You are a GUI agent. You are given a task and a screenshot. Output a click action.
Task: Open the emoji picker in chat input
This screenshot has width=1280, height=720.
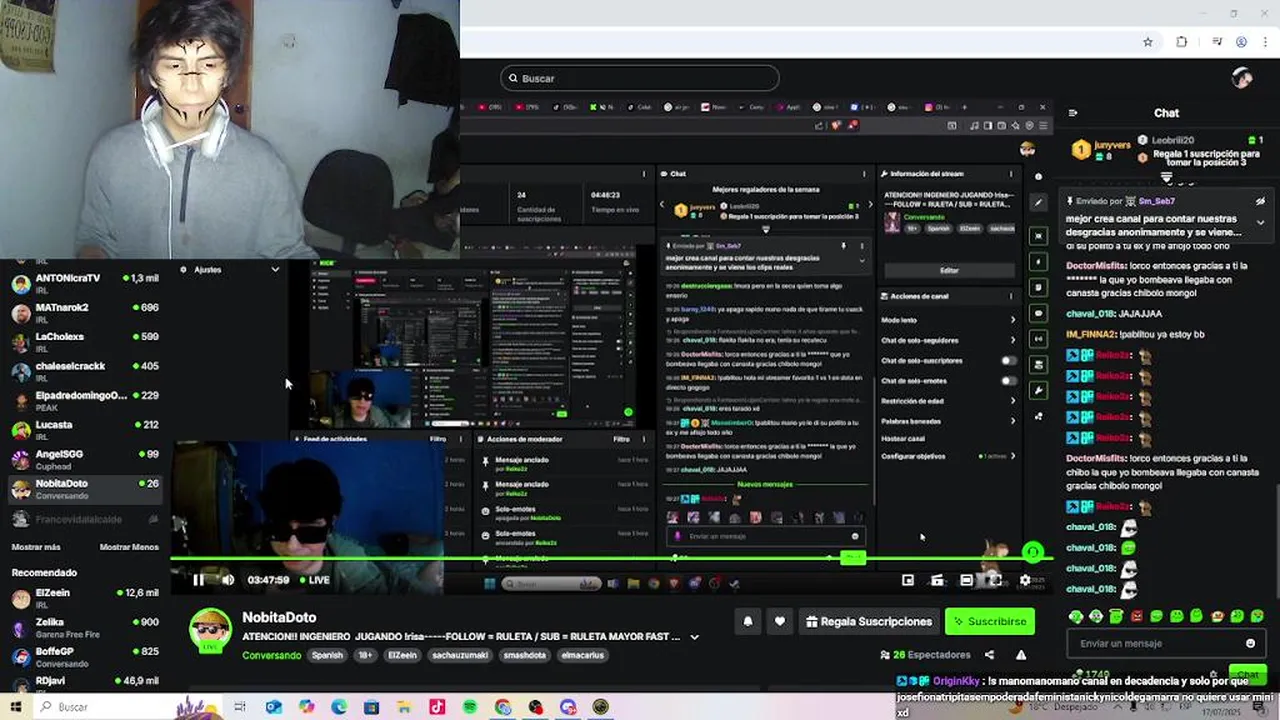pyautogui.click(x=1250, y=643)
